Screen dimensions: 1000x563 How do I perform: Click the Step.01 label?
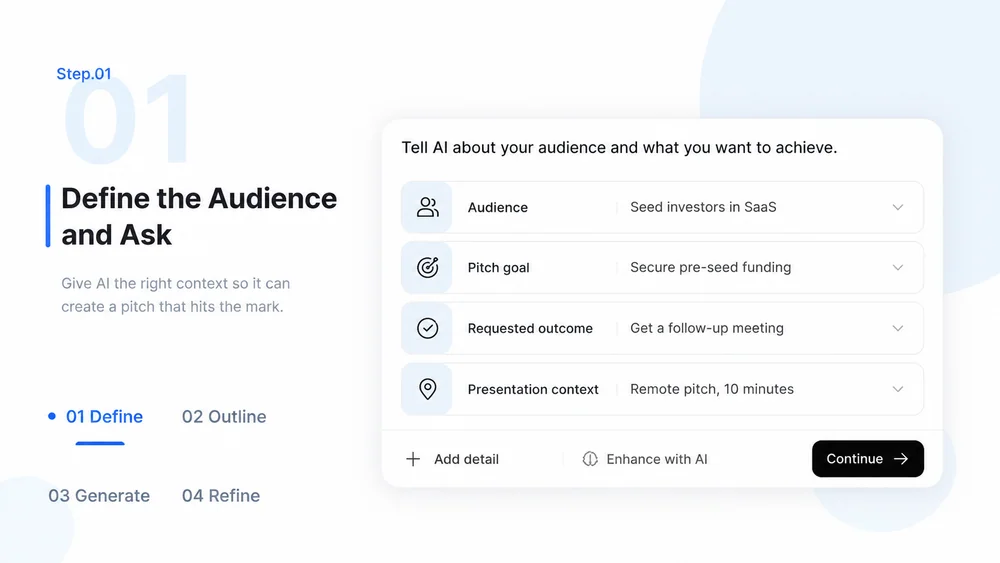[x=84, y=74]
